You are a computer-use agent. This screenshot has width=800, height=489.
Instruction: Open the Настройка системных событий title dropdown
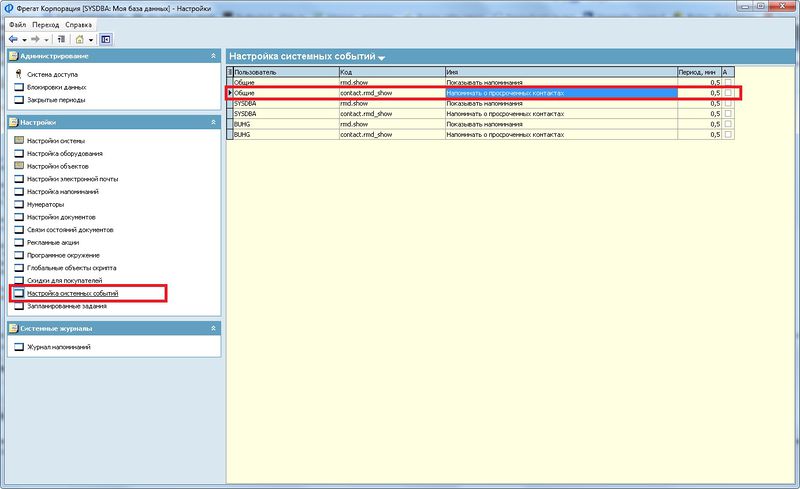(x=381, y=58)
